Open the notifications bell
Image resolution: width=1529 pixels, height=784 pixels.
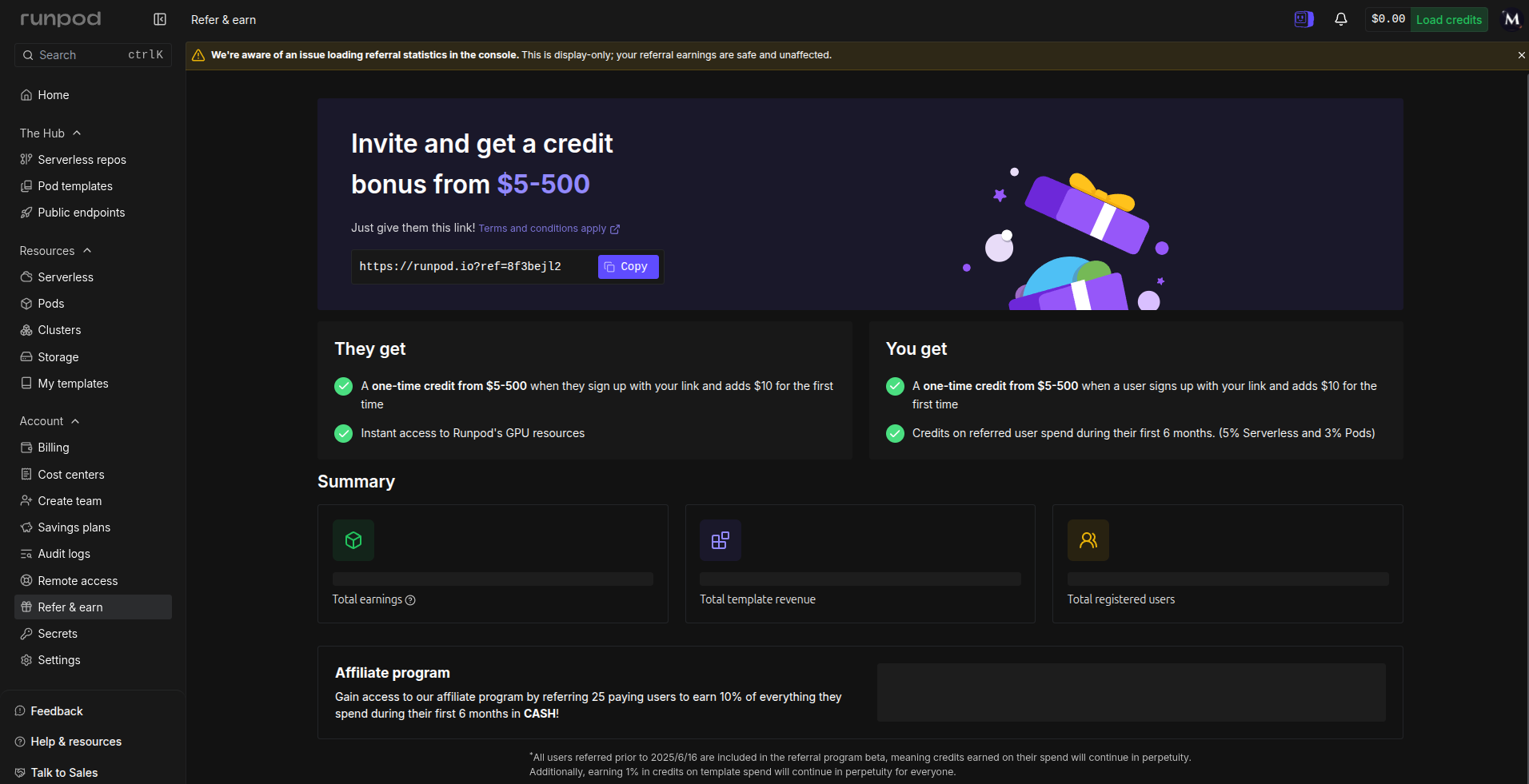tap(1341, 19)
